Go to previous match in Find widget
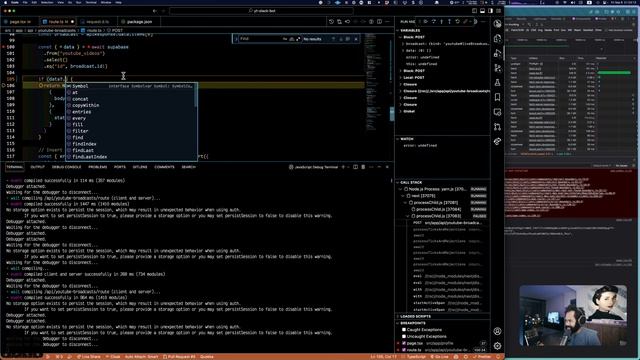Image resolution: width=640 pixels, height=360 pixels. point(333,39)
